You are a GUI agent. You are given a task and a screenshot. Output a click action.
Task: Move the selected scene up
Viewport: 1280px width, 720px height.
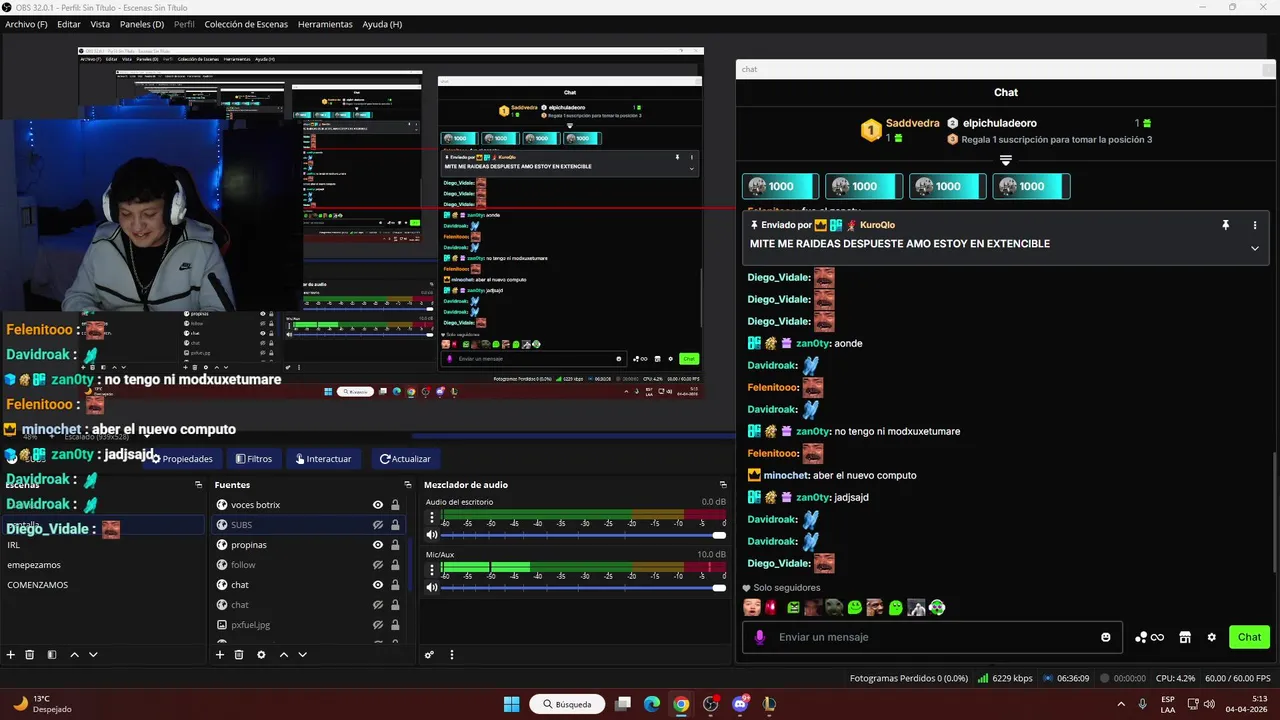(74, 655)
